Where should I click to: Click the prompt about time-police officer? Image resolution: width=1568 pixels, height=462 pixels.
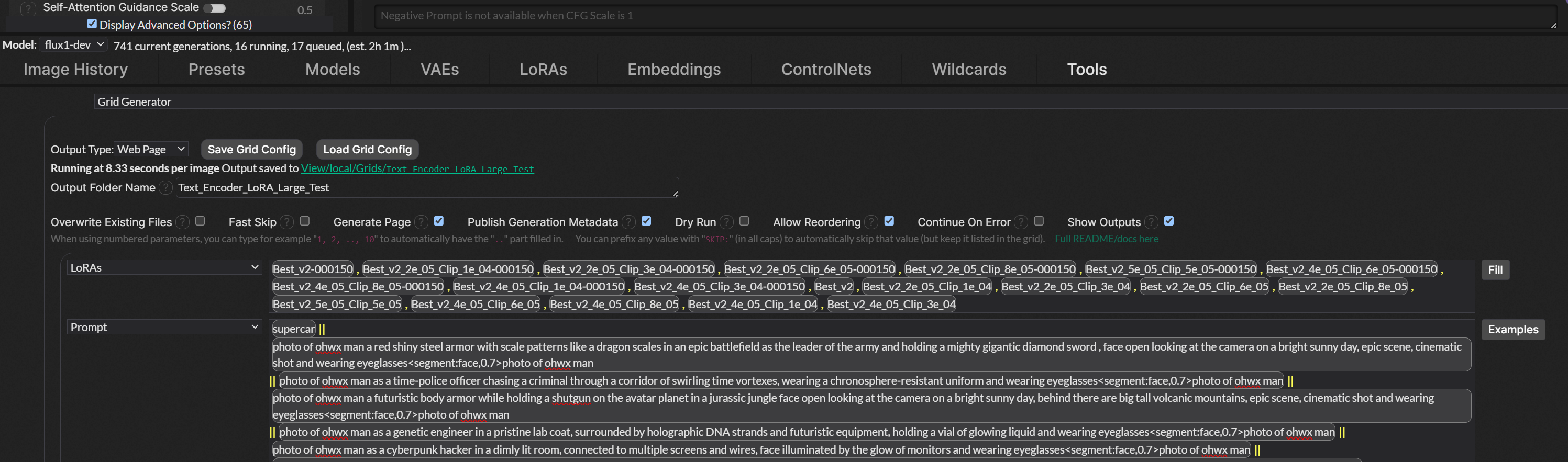[781, 381]
